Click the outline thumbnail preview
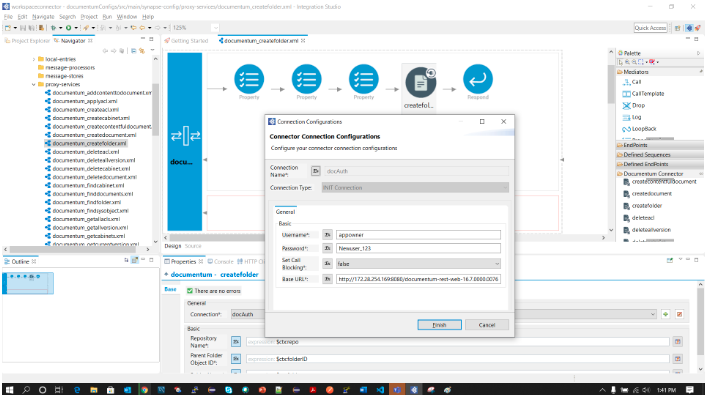 tap(28, 283)
